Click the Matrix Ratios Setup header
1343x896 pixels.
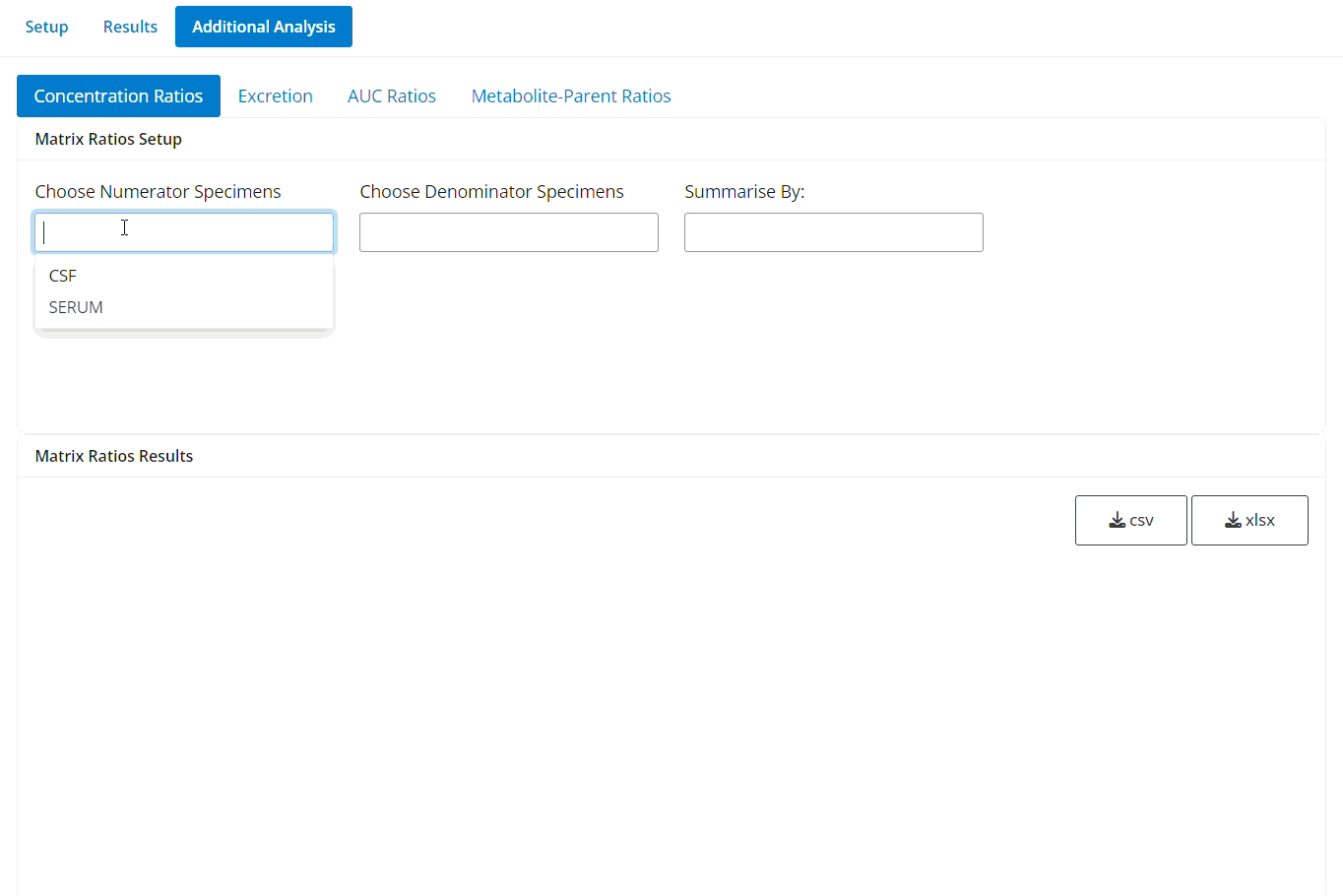coord(107,139)
